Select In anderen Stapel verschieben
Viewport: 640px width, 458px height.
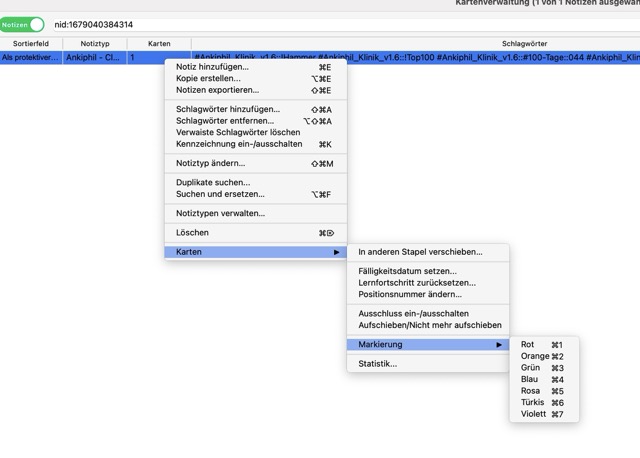(x=420, y=252)
